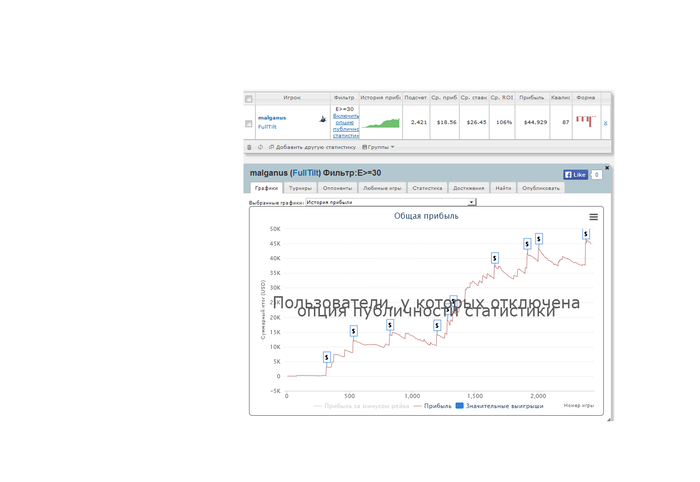Click the FullTilt link in the panel heading
The image size is (700, 482).
[306, 173]
